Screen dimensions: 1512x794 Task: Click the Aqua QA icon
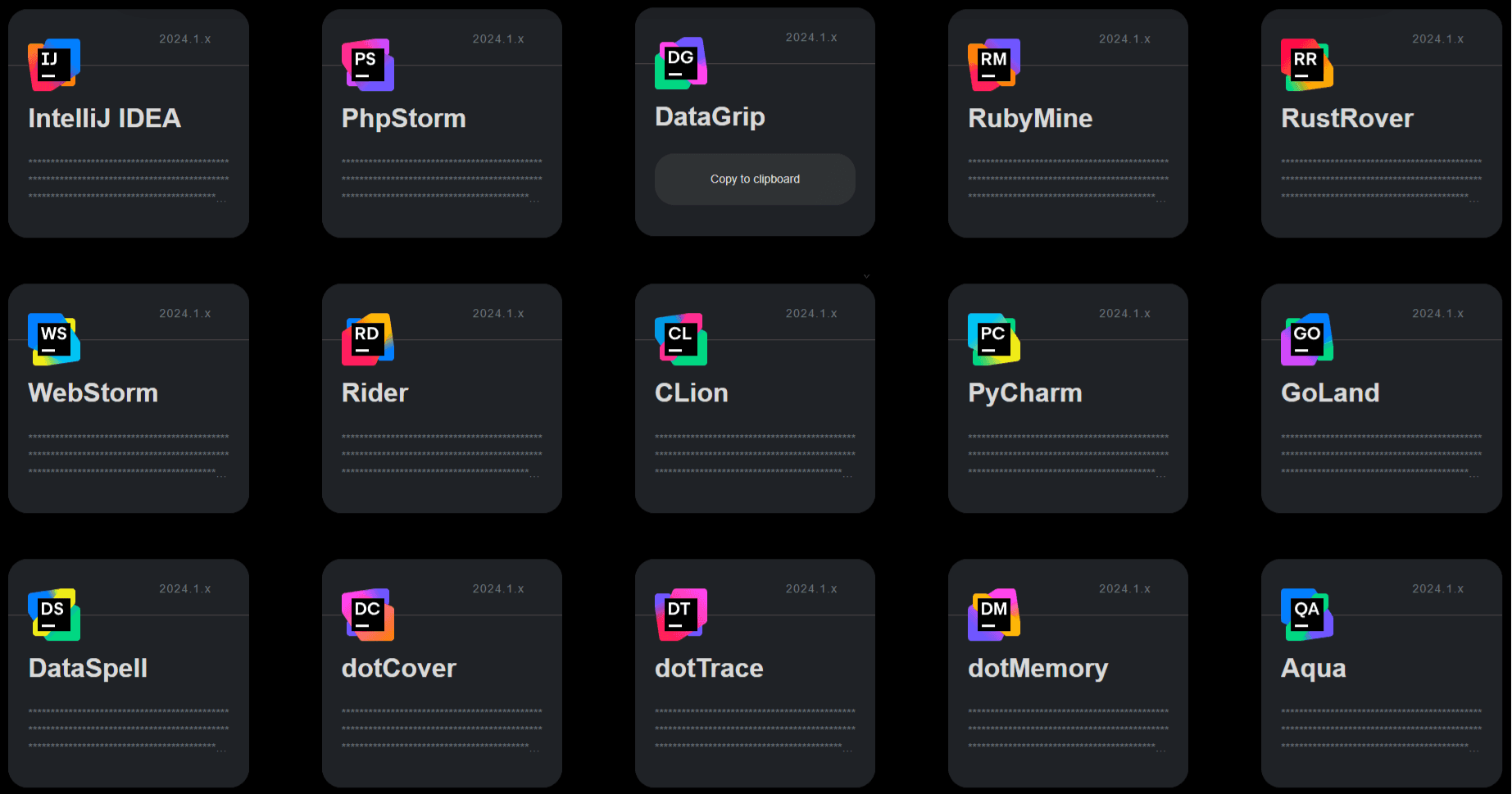1306,615
